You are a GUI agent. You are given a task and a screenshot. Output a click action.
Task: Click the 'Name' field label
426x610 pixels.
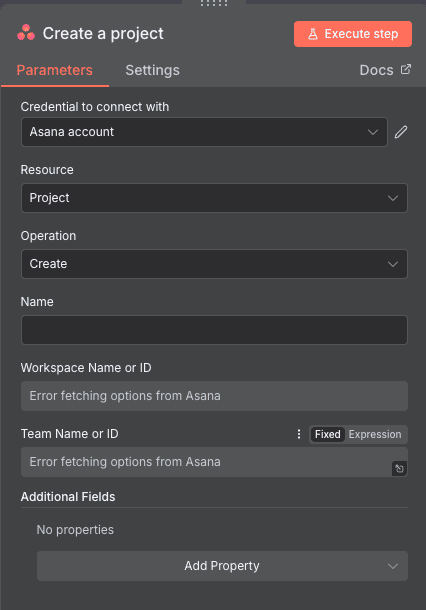[x=37, y=302]
